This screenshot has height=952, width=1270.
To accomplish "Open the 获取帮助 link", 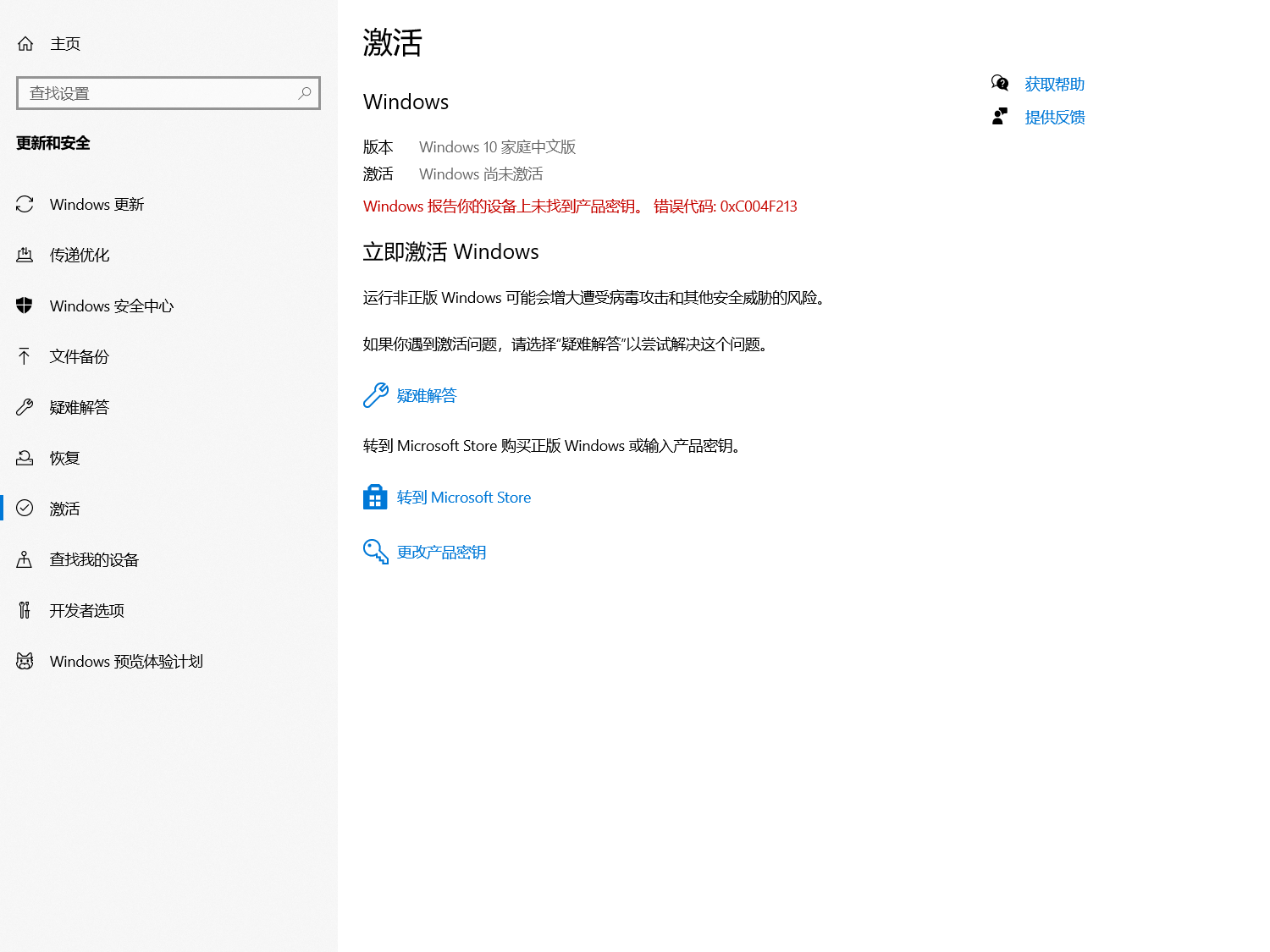I will [1055, 84].
